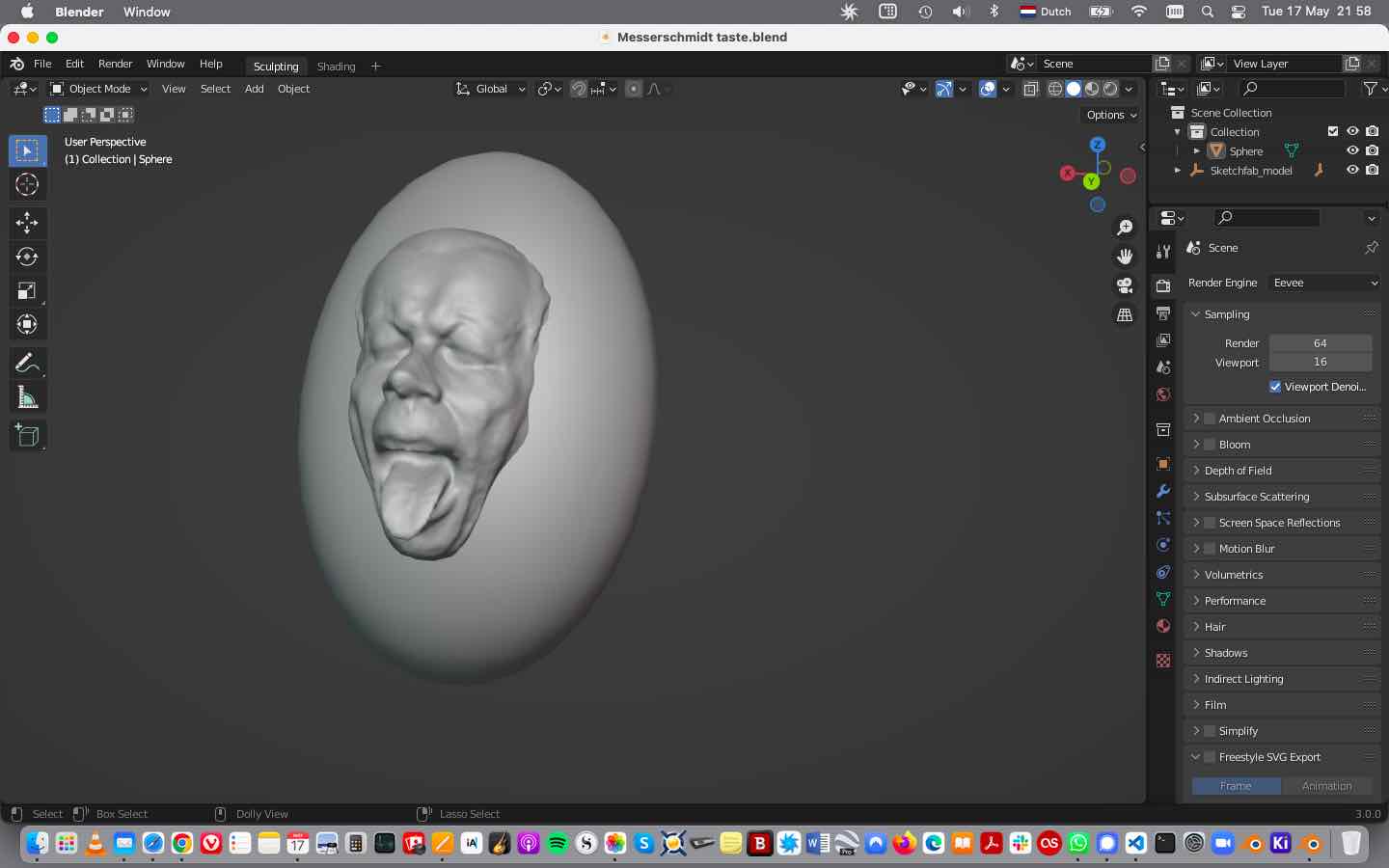Open the View Layer properties tab
The image size is (1389, 868).
1163,340
